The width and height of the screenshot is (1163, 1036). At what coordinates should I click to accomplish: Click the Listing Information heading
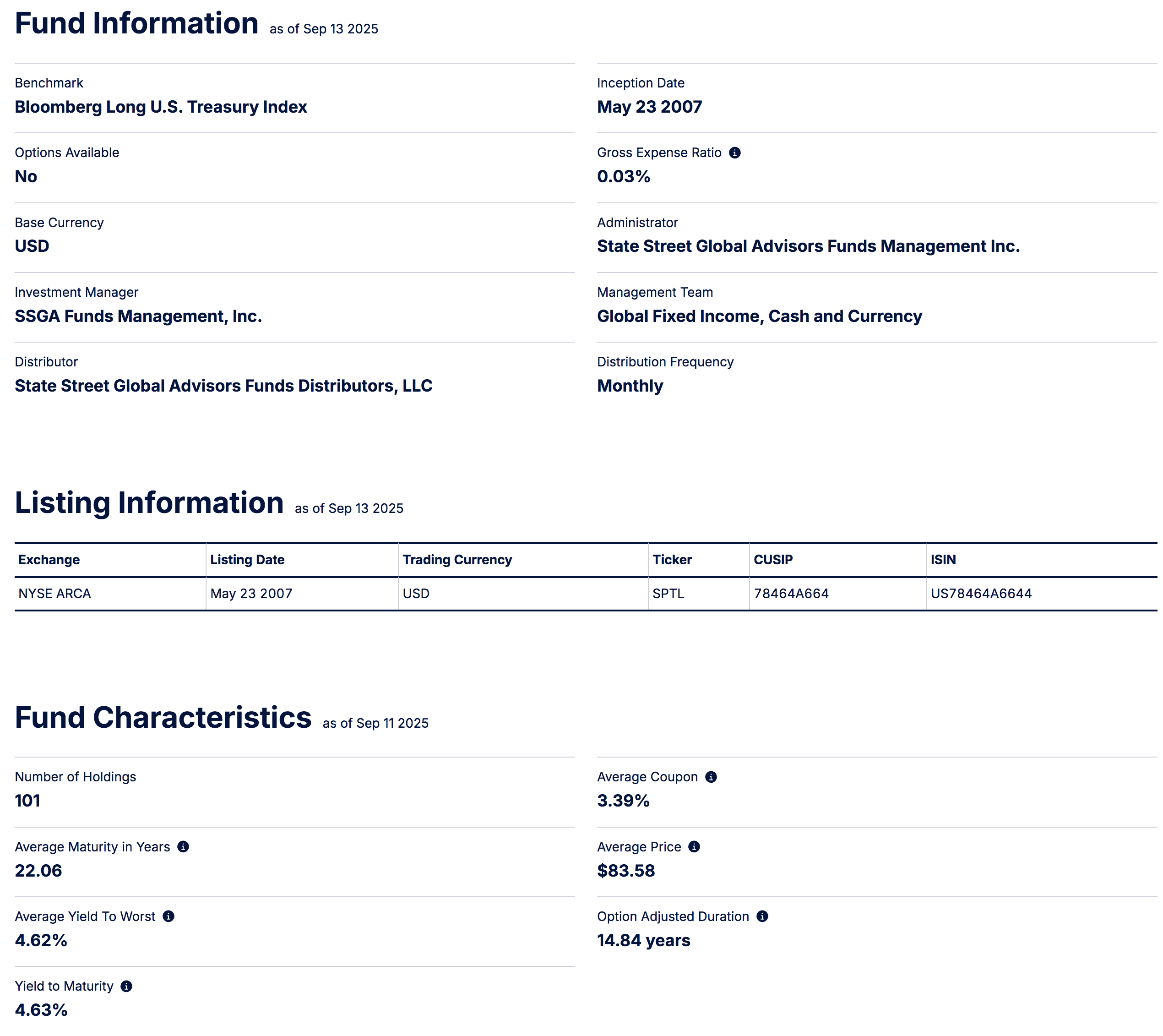point(149,502)
